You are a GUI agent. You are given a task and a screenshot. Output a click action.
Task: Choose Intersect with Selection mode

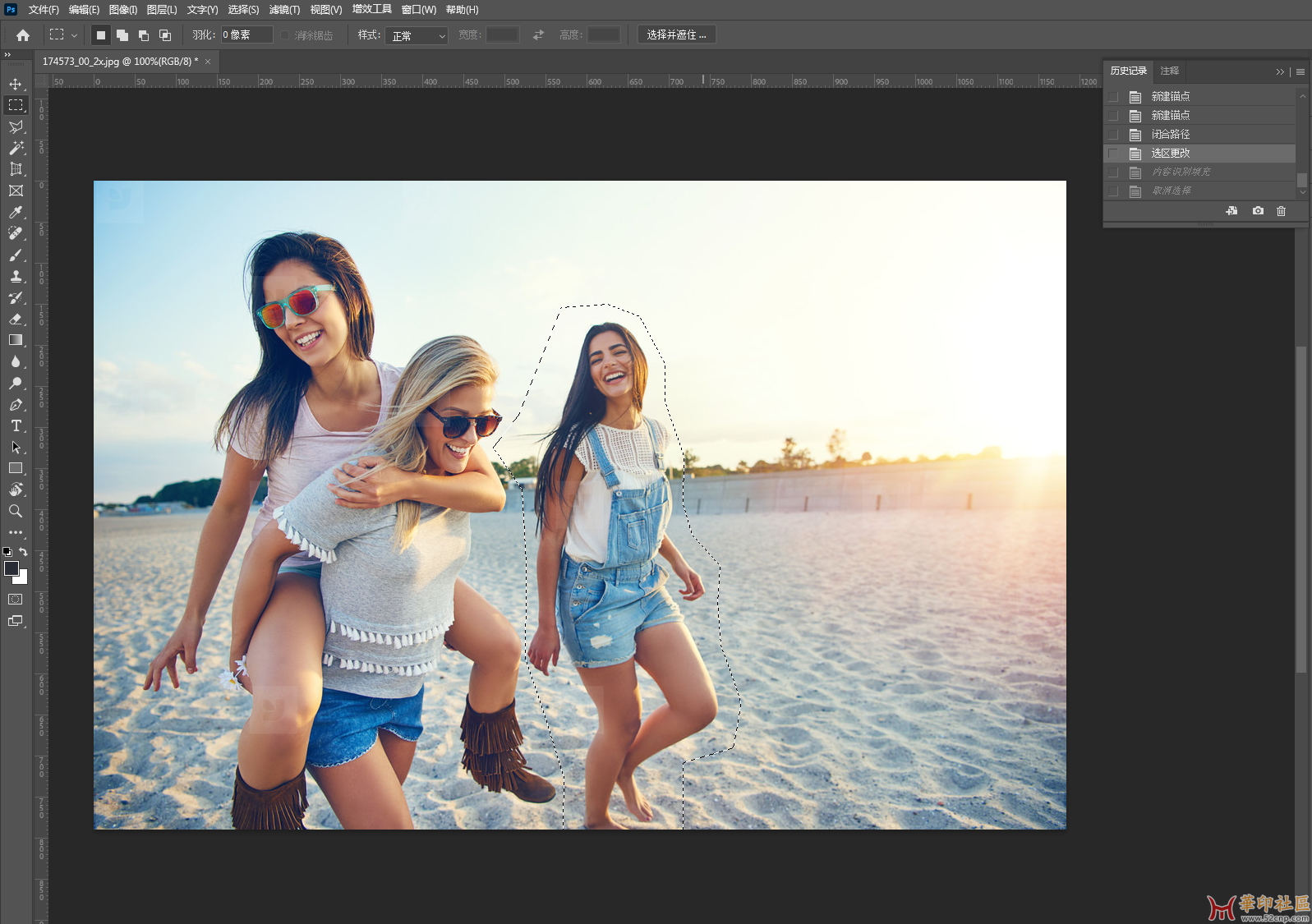coord(165,35)
